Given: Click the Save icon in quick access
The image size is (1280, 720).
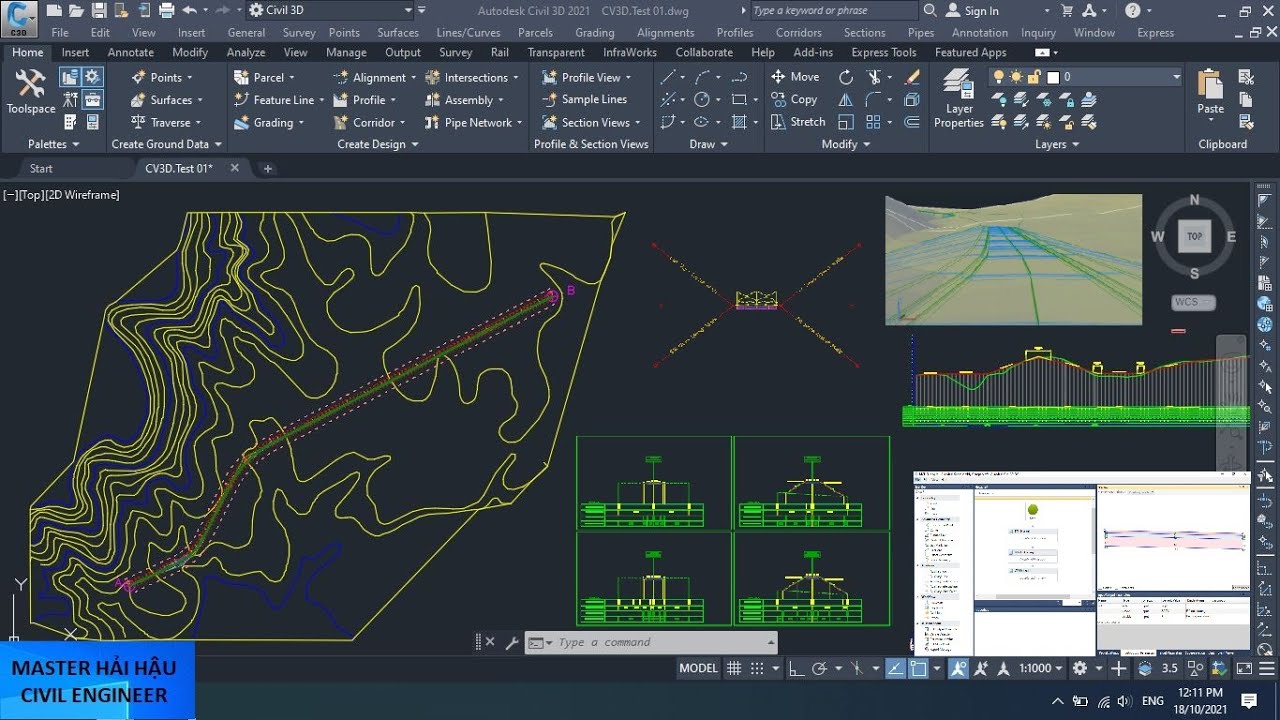Looking at the screenshot, I should click(99, 10).
